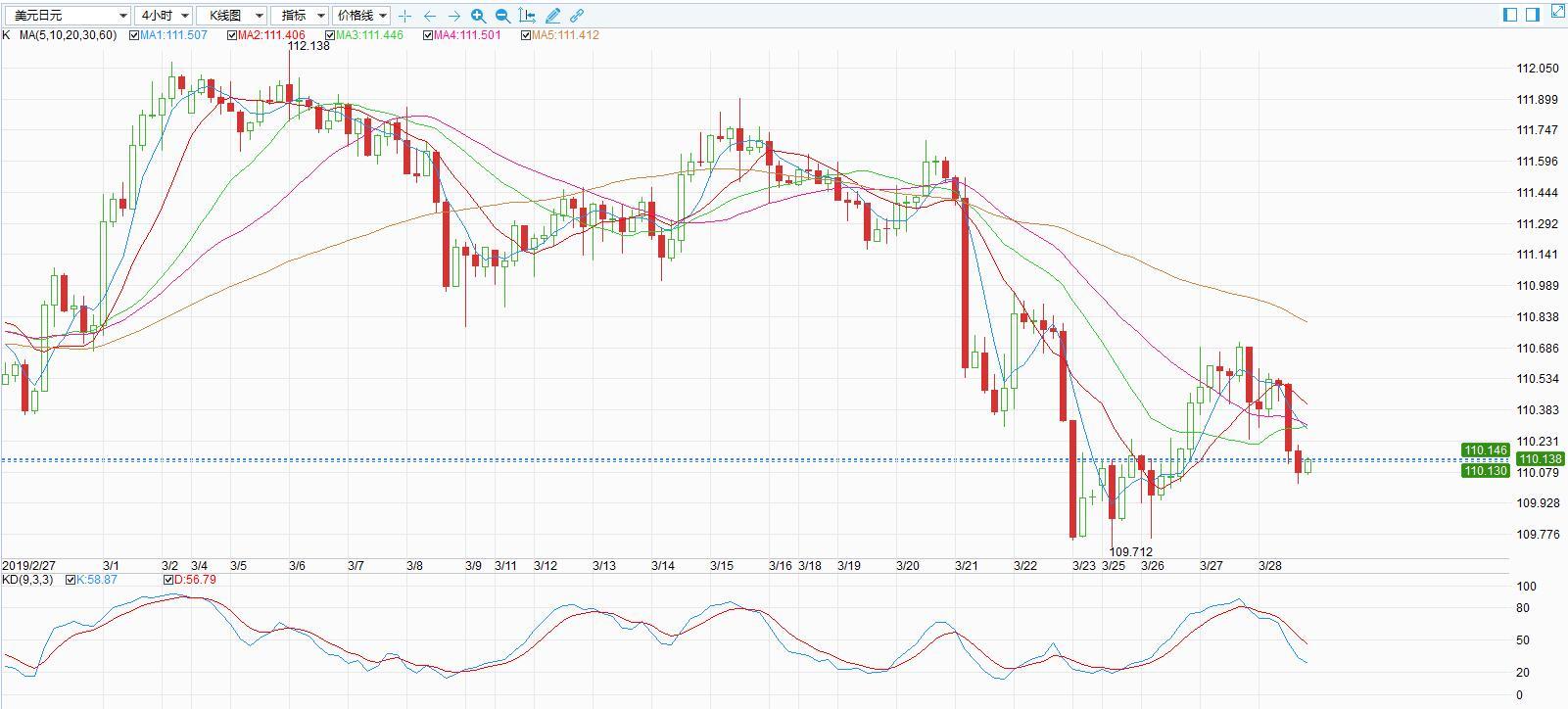1568x709 pixels.
Task: Uncheck the MA3 moving average line
Action: [x=330, y=35]
